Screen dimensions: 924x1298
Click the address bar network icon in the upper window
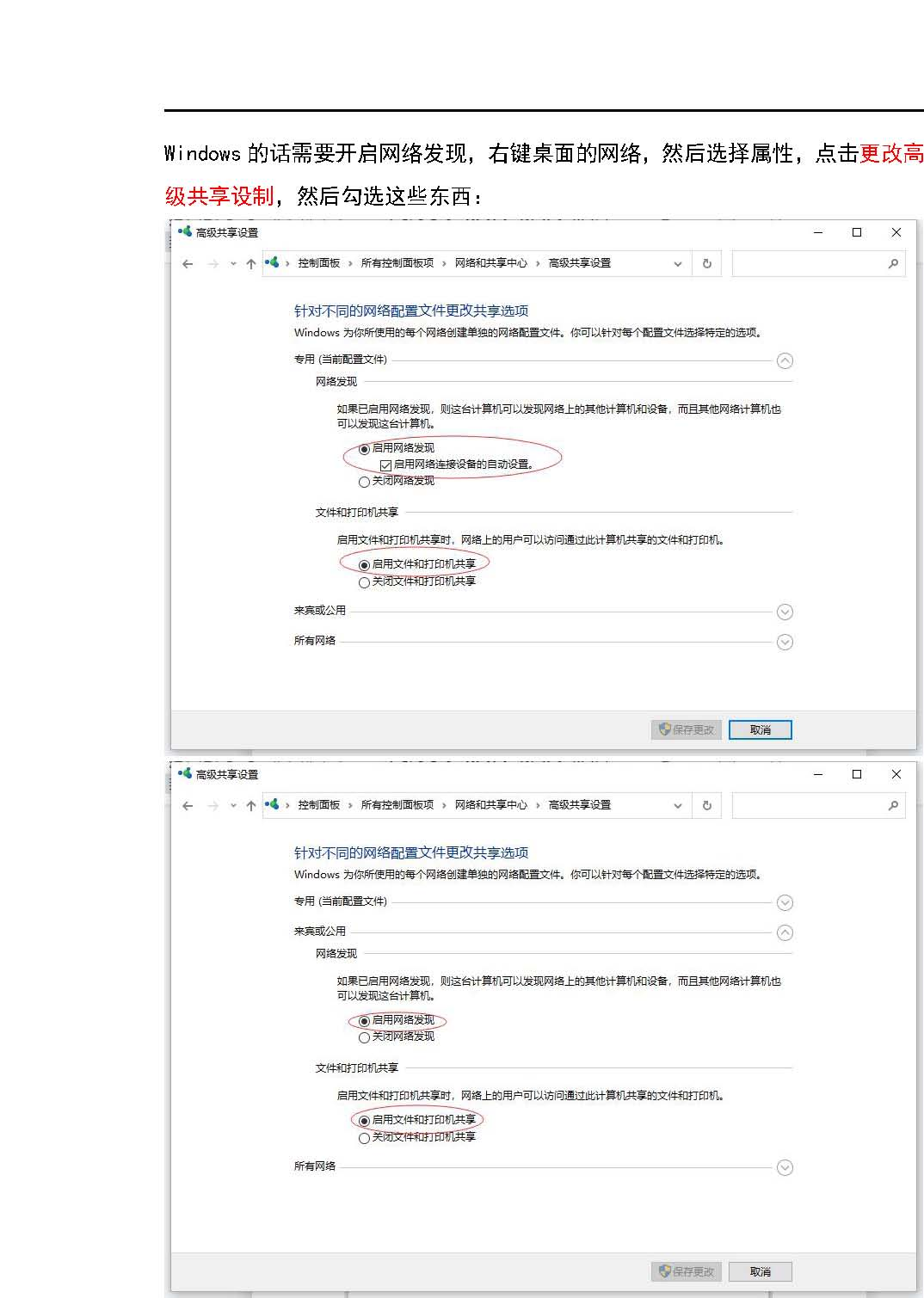coord(272,263)
